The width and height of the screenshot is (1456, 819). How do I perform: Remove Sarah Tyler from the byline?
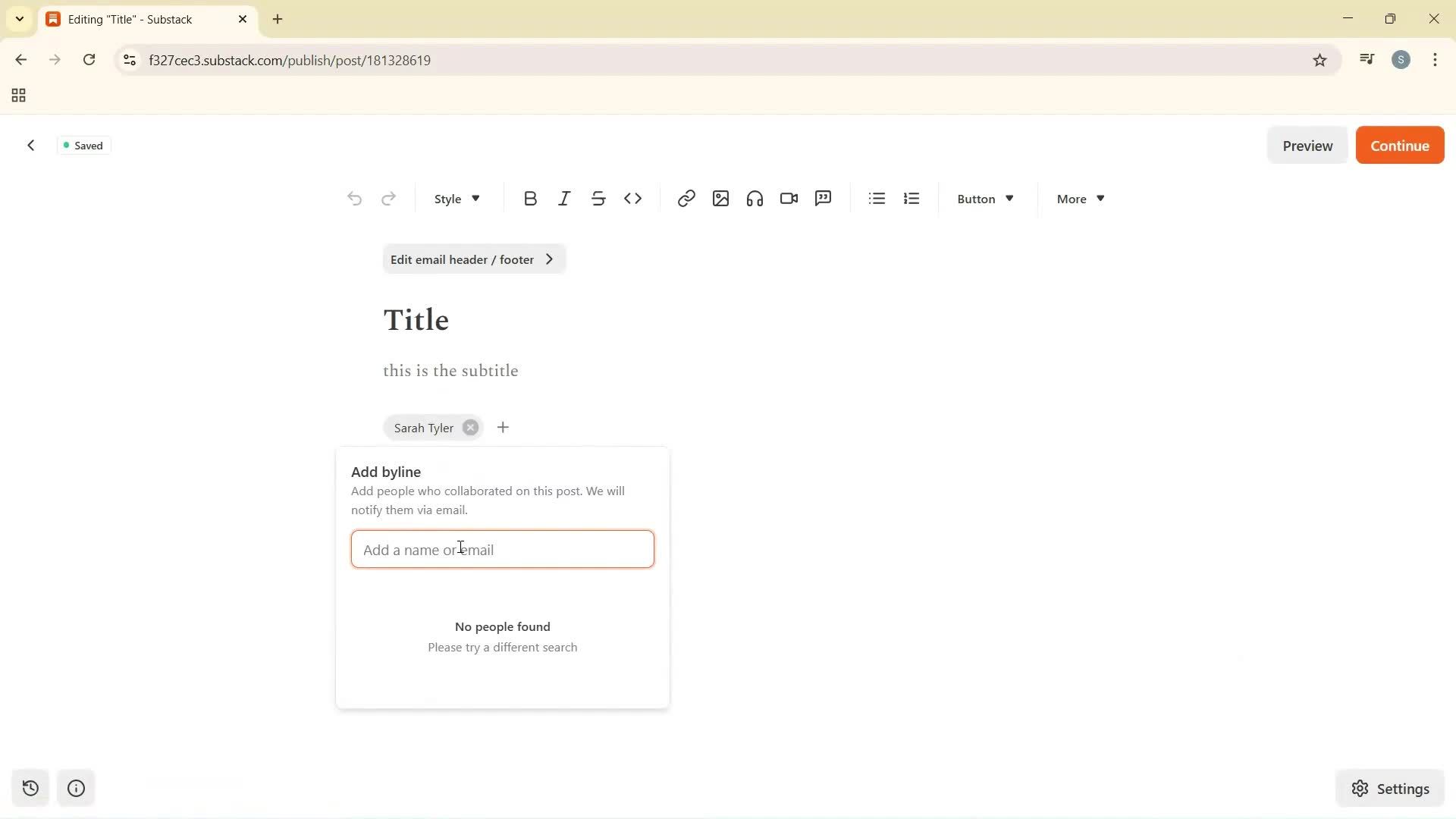click(469, 427)
